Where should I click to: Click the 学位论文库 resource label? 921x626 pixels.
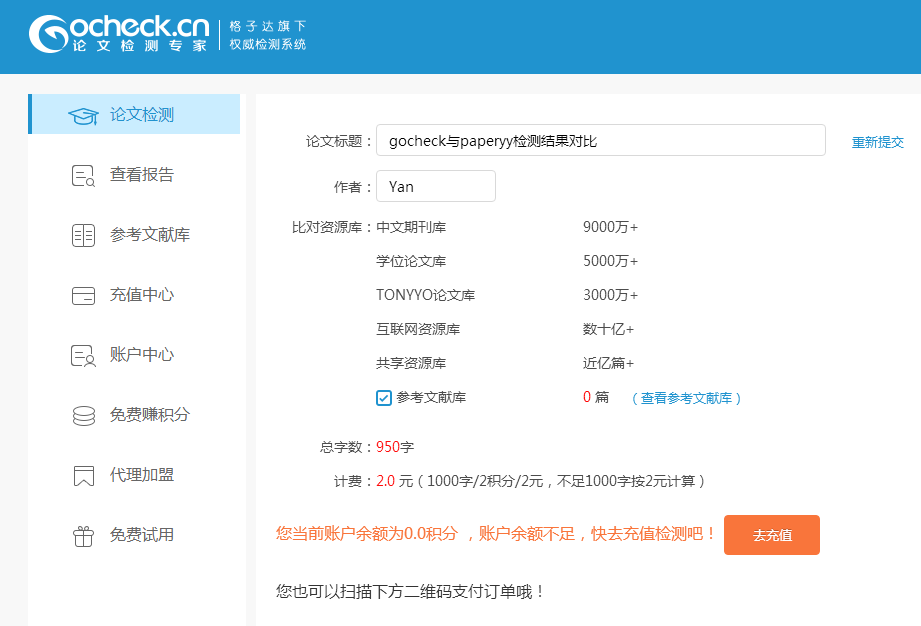click(411, 261)
